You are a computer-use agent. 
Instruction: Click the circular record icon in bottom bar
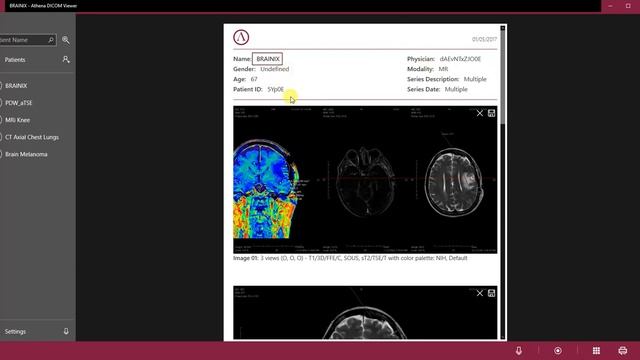pyautogui.click(x=558, y=351)
